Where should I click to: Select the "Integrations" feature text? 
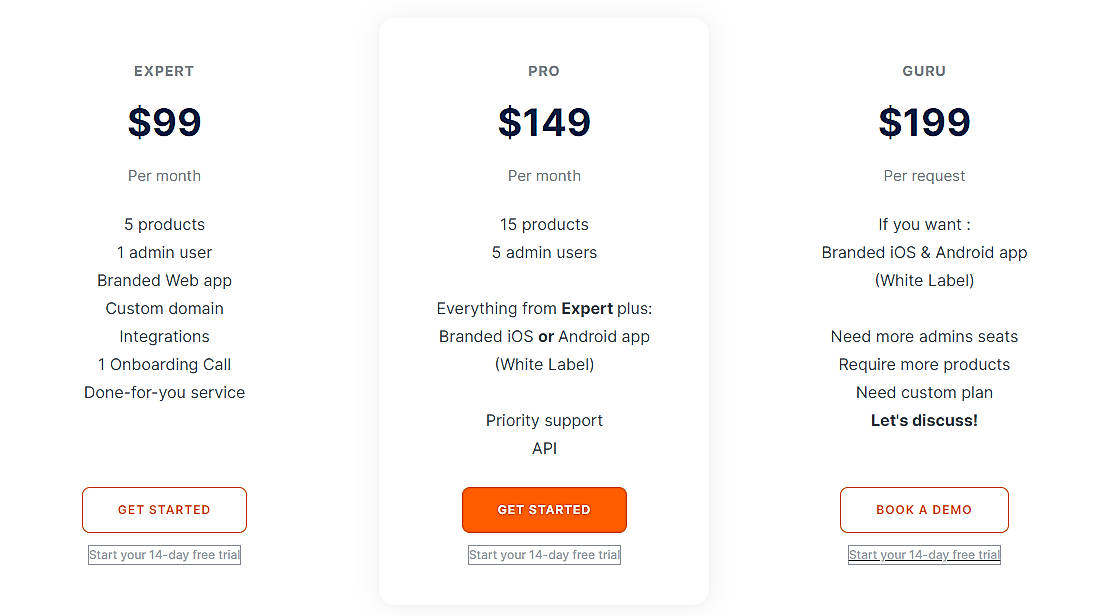[164, 336]
